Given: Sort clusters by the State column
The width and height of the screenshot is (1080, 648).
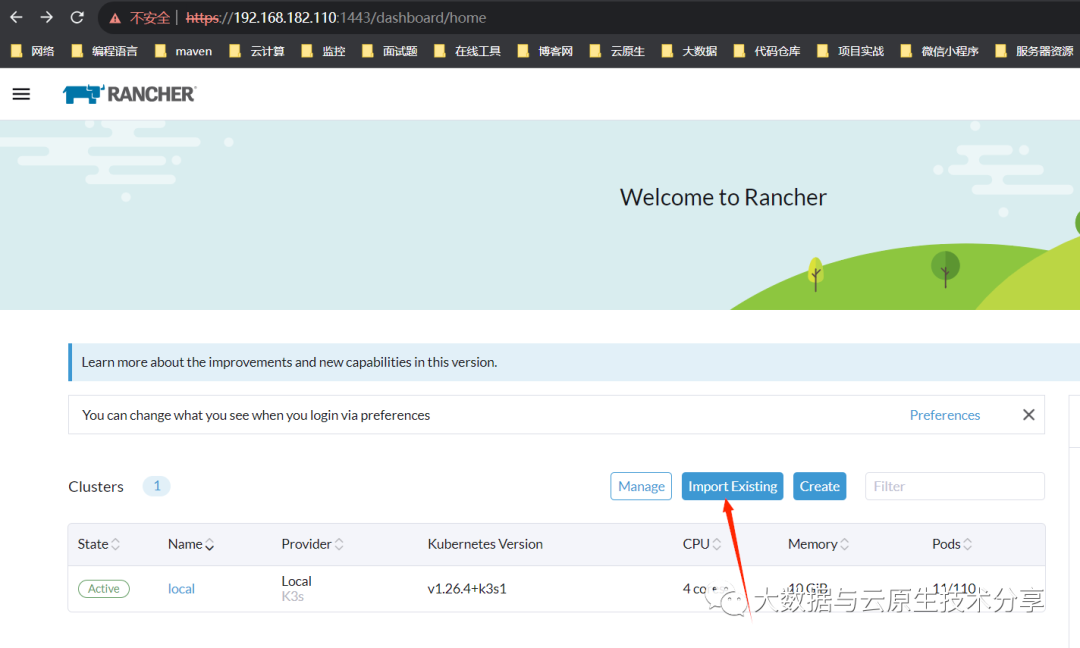Looking at the screenshot, I should click(98, 544).
